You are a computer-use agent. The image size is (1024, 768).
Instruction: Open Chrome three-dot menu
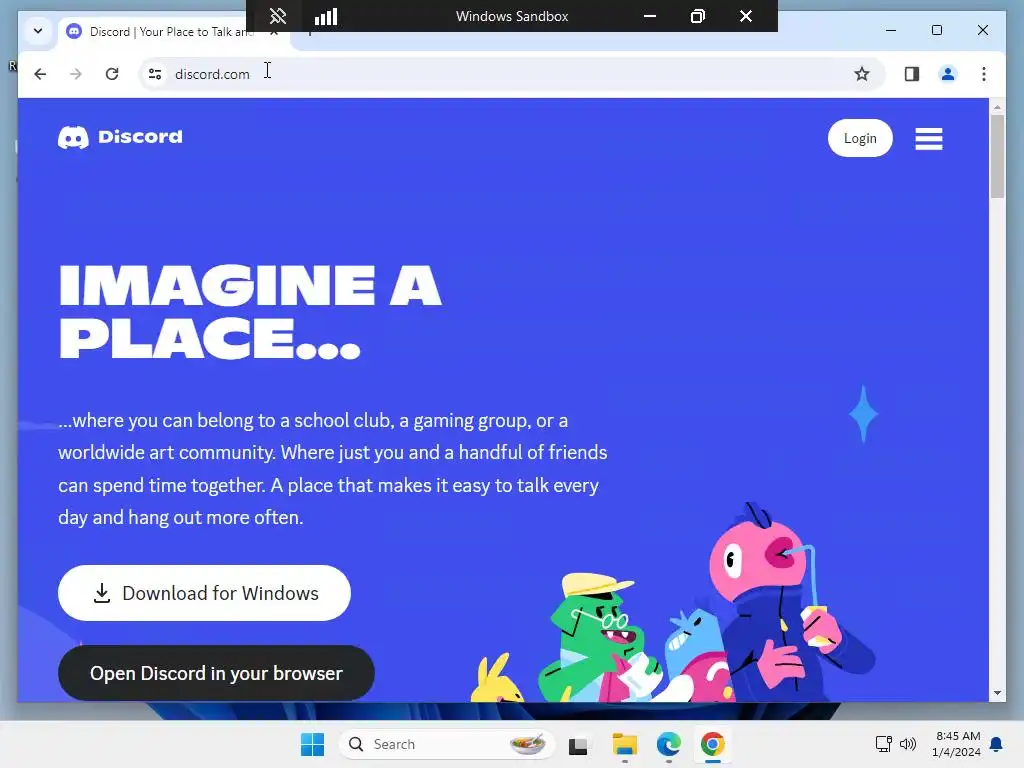tap(984, 74)
